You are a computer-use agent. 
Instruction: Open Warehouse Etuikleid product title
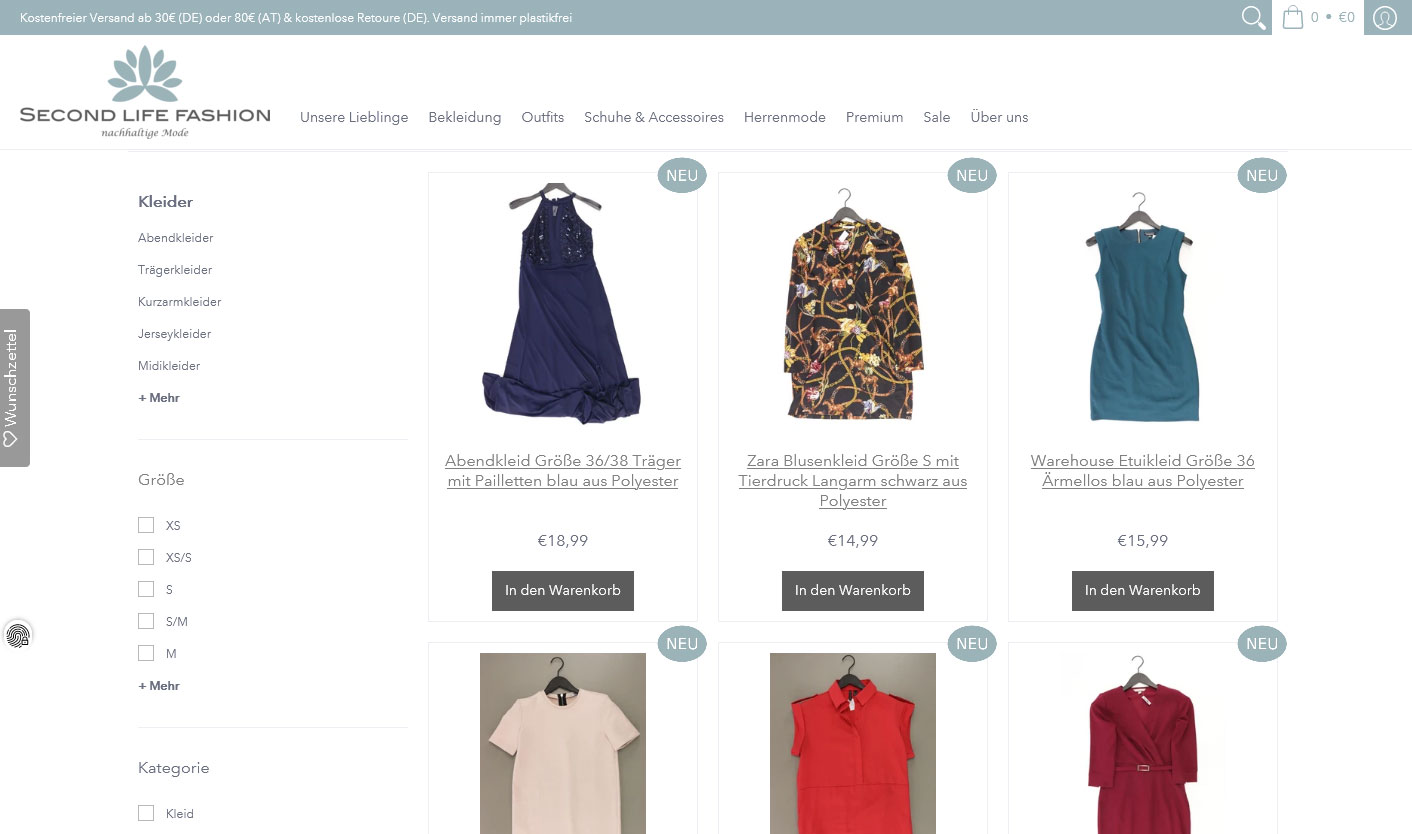point(1143,471)
